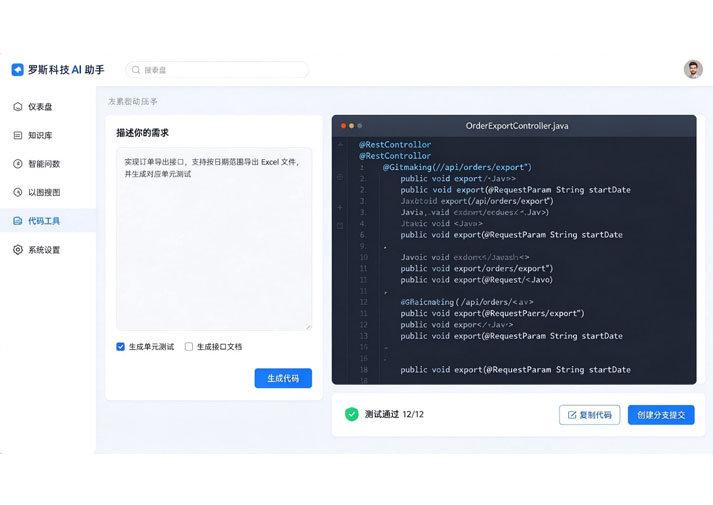Click the yellow dot in code window
The height and width of the screenshot is (505, 713).
point(351,126)
